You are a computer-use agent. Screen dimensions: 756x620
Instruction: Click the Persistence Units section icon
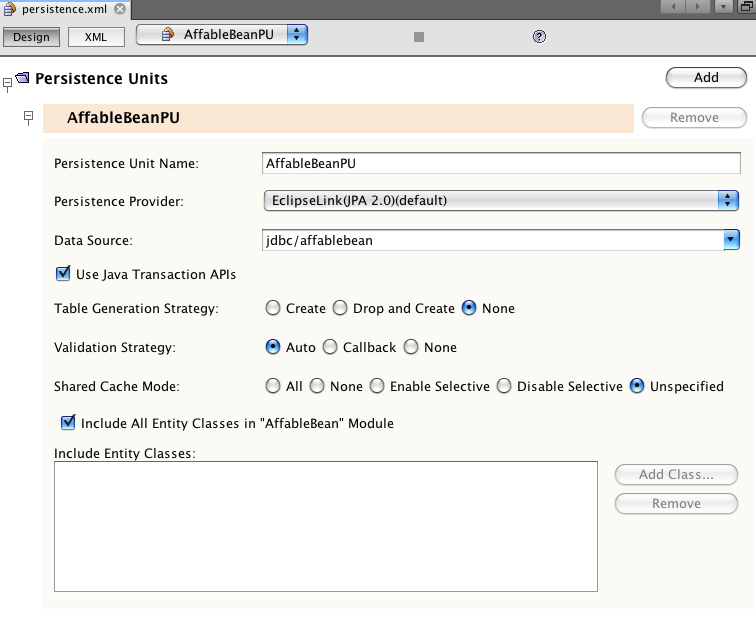coord(23,78)
